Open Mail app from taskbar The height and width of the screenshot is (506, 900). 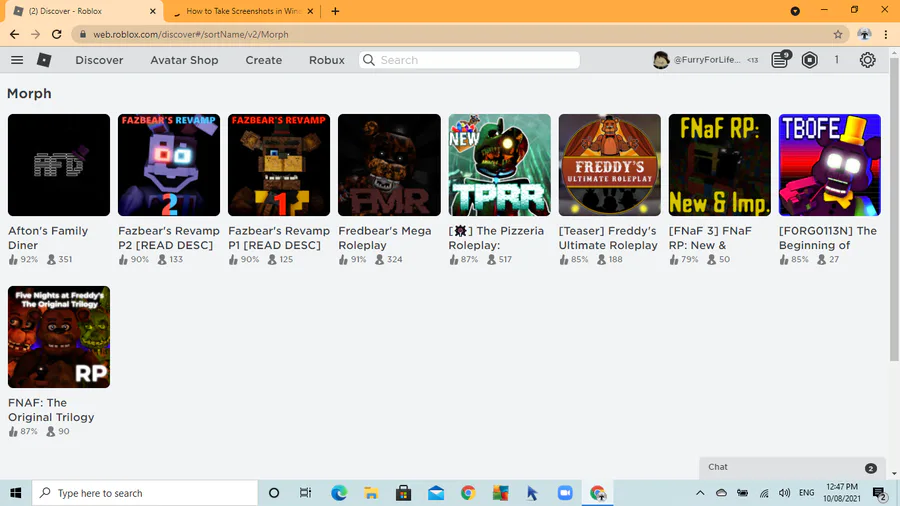click(436, 493)
